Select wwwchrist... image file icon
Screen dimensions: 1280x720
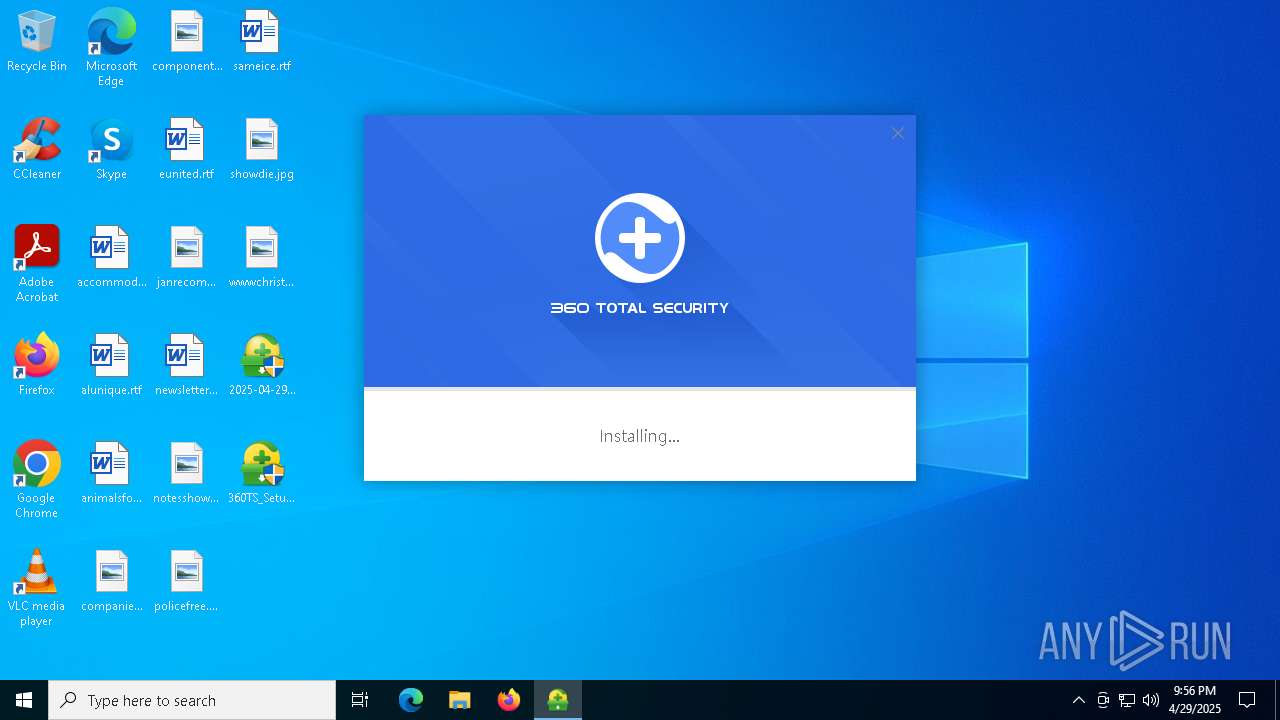click(x=261, y=258)
